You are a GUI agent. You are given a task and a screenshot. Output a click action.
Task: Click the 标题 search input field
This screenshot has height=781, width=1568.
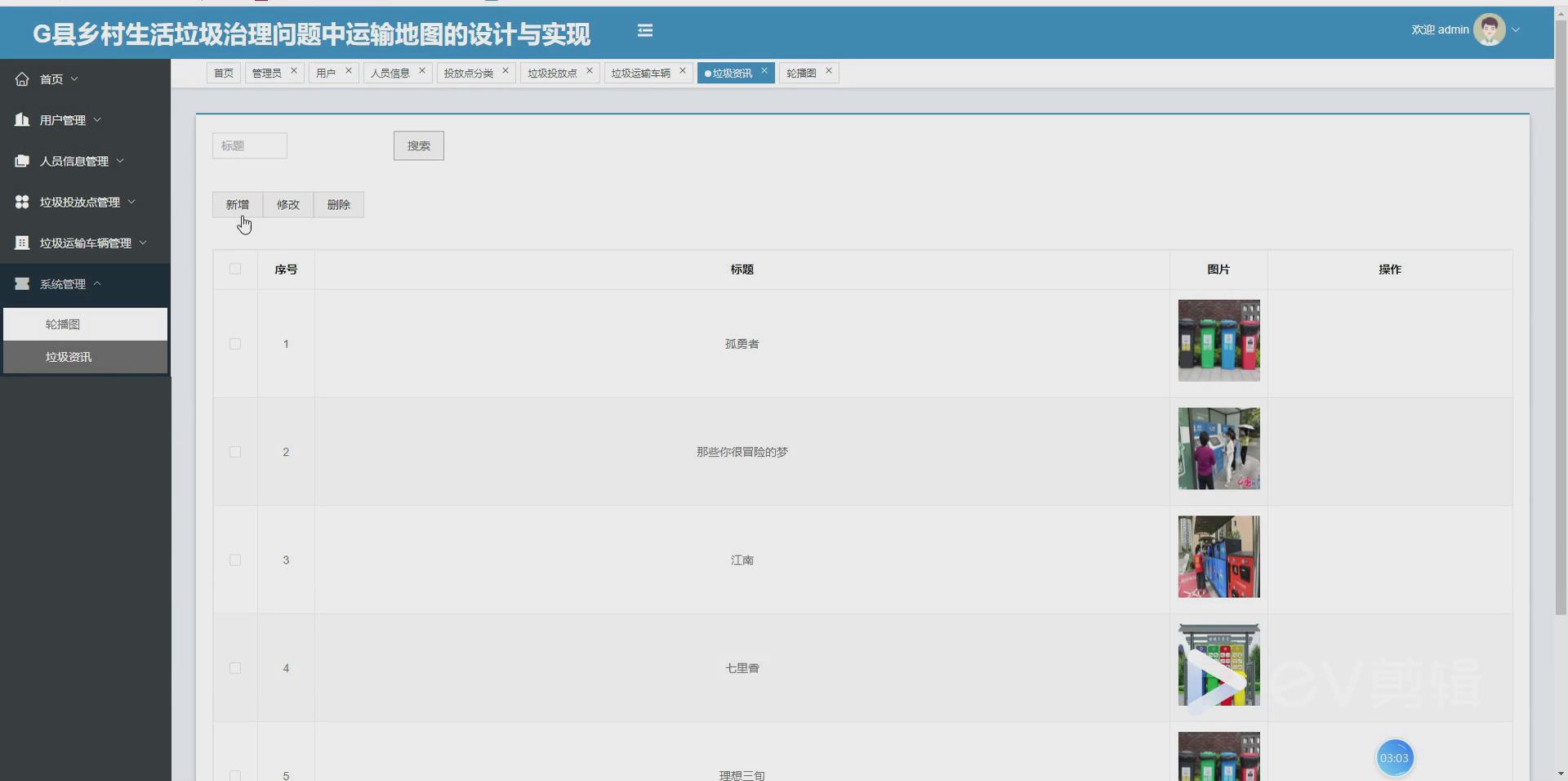pyautogui.click(x=249, y=145)
